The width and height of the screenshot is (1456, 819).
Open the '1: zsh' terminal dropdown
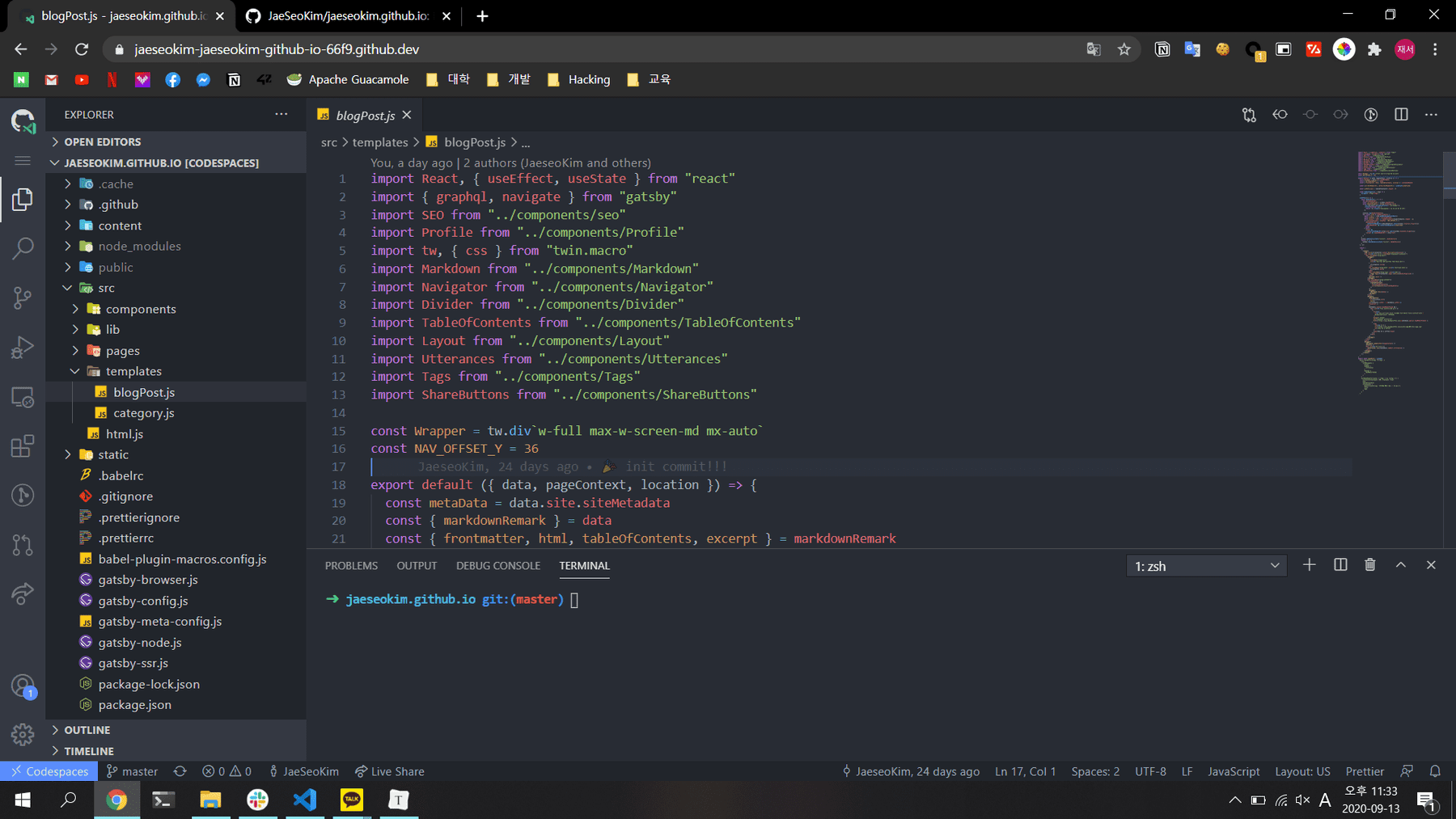(x=1205, y=565)
